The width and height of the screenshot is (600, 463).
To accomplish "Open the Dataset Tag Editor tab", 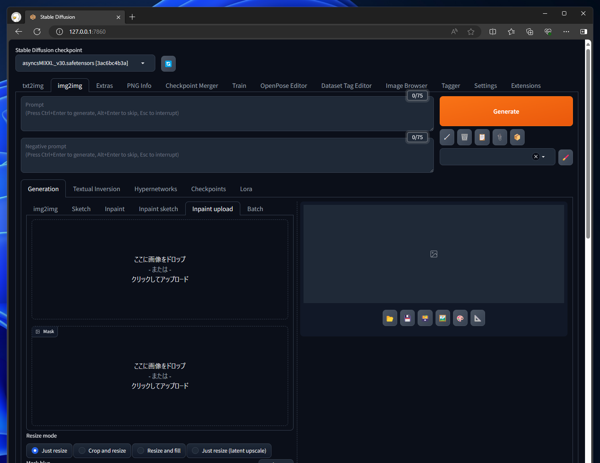I will point(346,86).
